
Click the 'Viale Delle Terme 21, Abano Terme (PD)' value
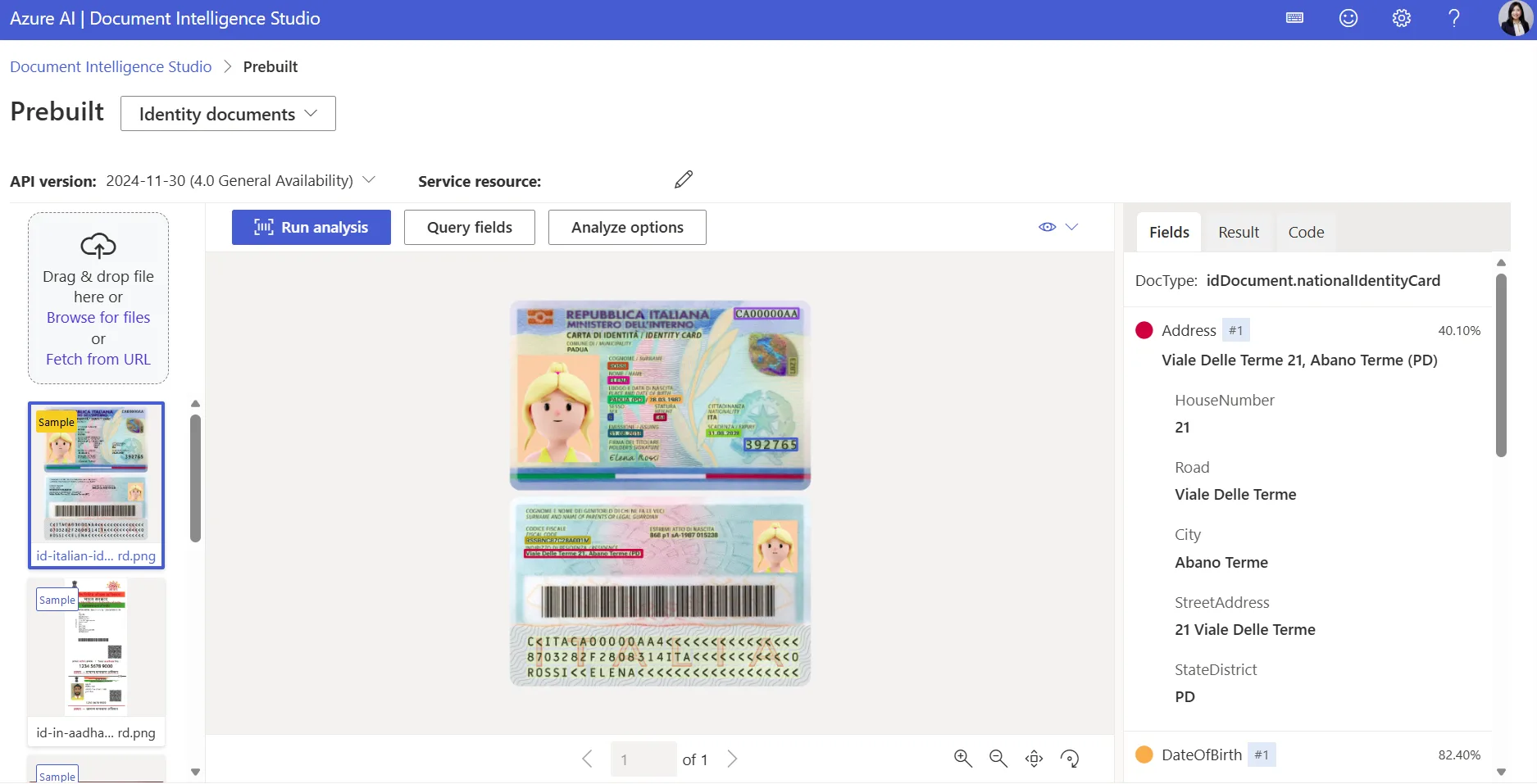pos(1299,360)
